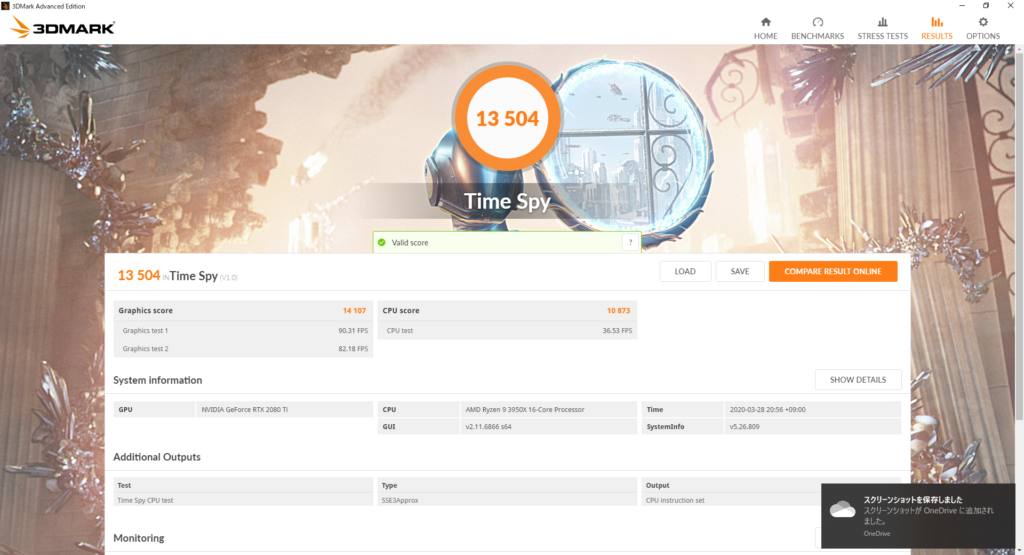Viewport: 1024px width, 555px height.
Task: Click 13 504 in Time Spy heading
Action: pyautogui.click(x=138, y=275)
